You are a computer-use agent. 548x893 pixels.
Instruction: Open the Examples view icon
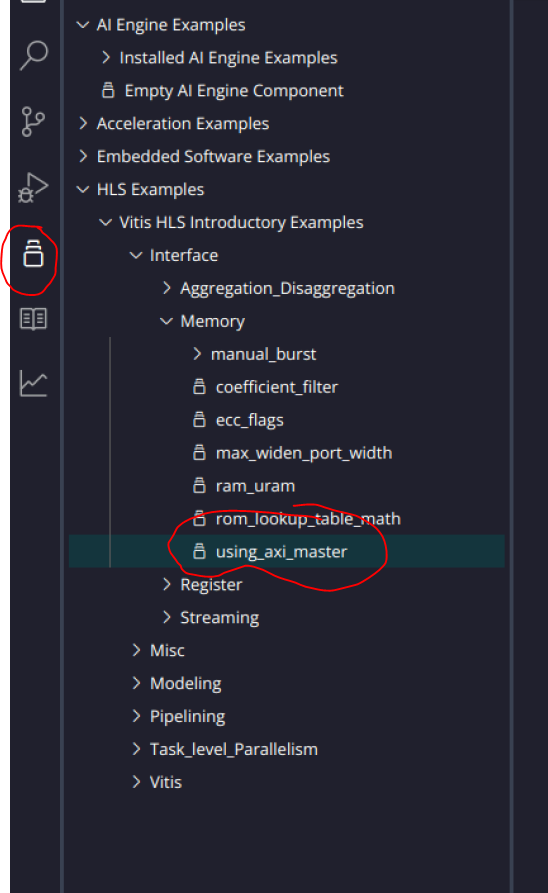33,254
